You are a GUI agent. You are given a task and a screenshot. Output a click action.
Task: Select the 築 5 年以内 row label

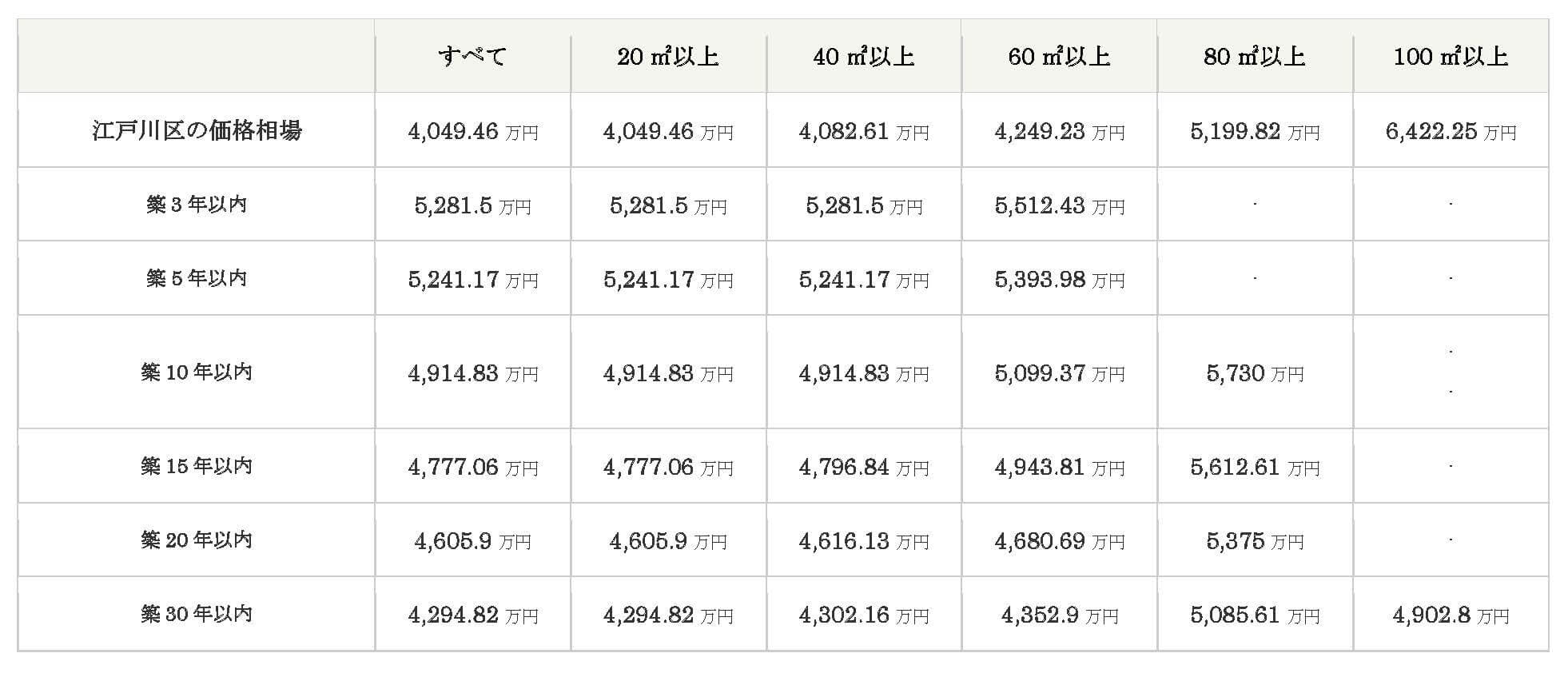pyautogui.click(x=197, y=278)
